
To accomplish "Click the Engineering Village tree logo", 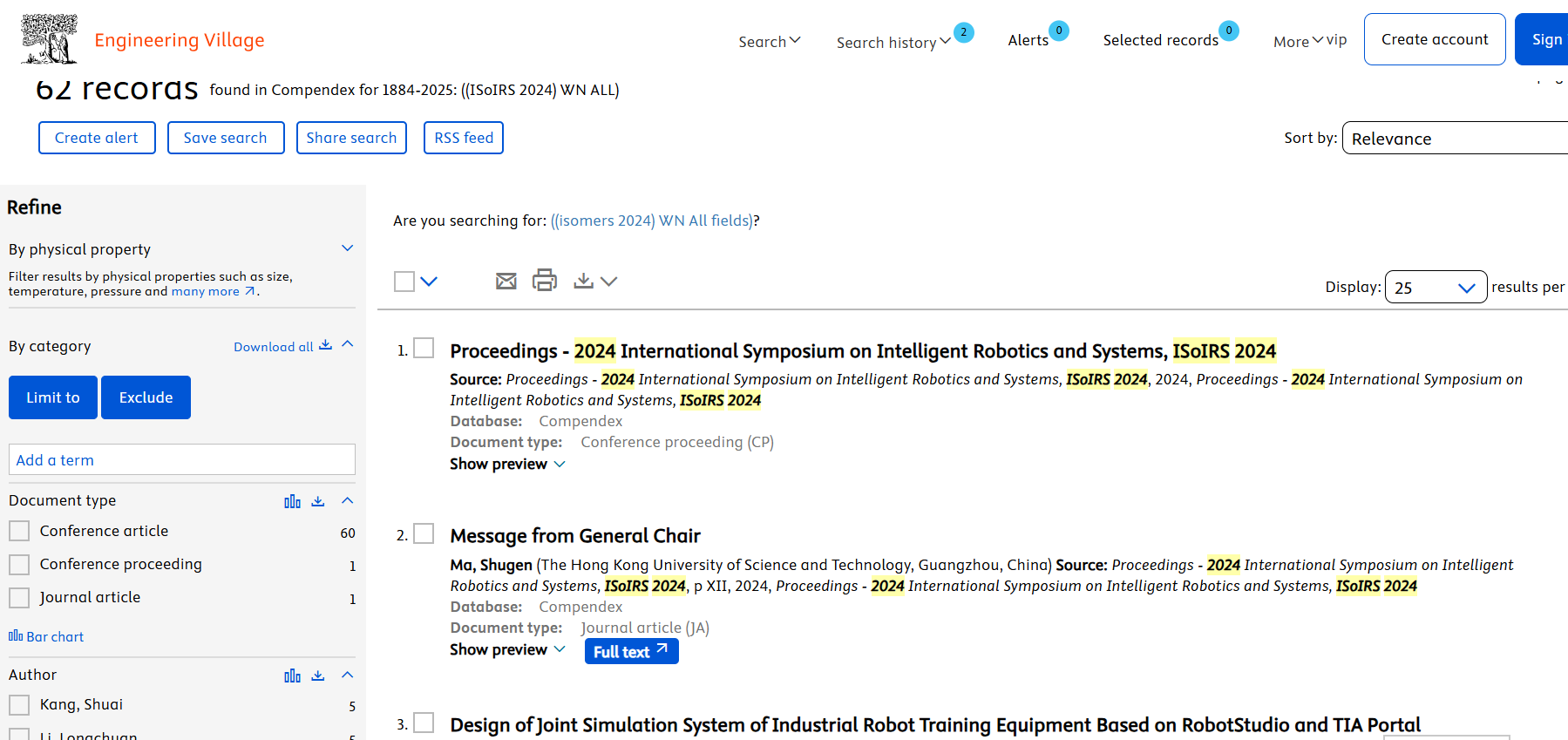I will tap(50, 39).
